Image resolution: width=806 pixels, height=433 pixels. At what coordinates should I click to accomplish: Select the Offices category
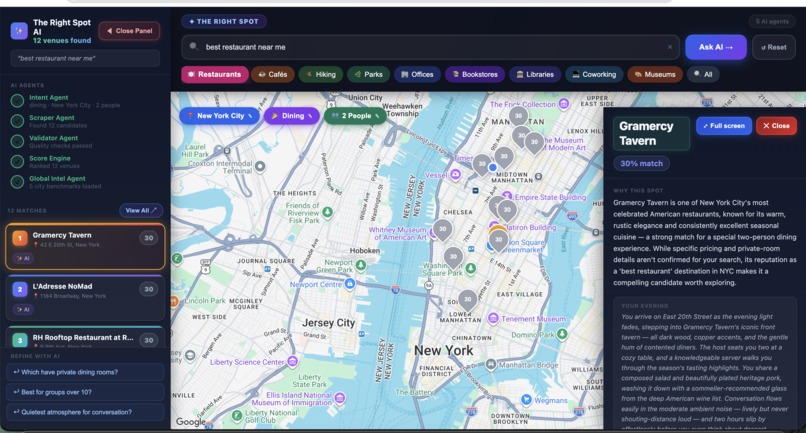417,75
